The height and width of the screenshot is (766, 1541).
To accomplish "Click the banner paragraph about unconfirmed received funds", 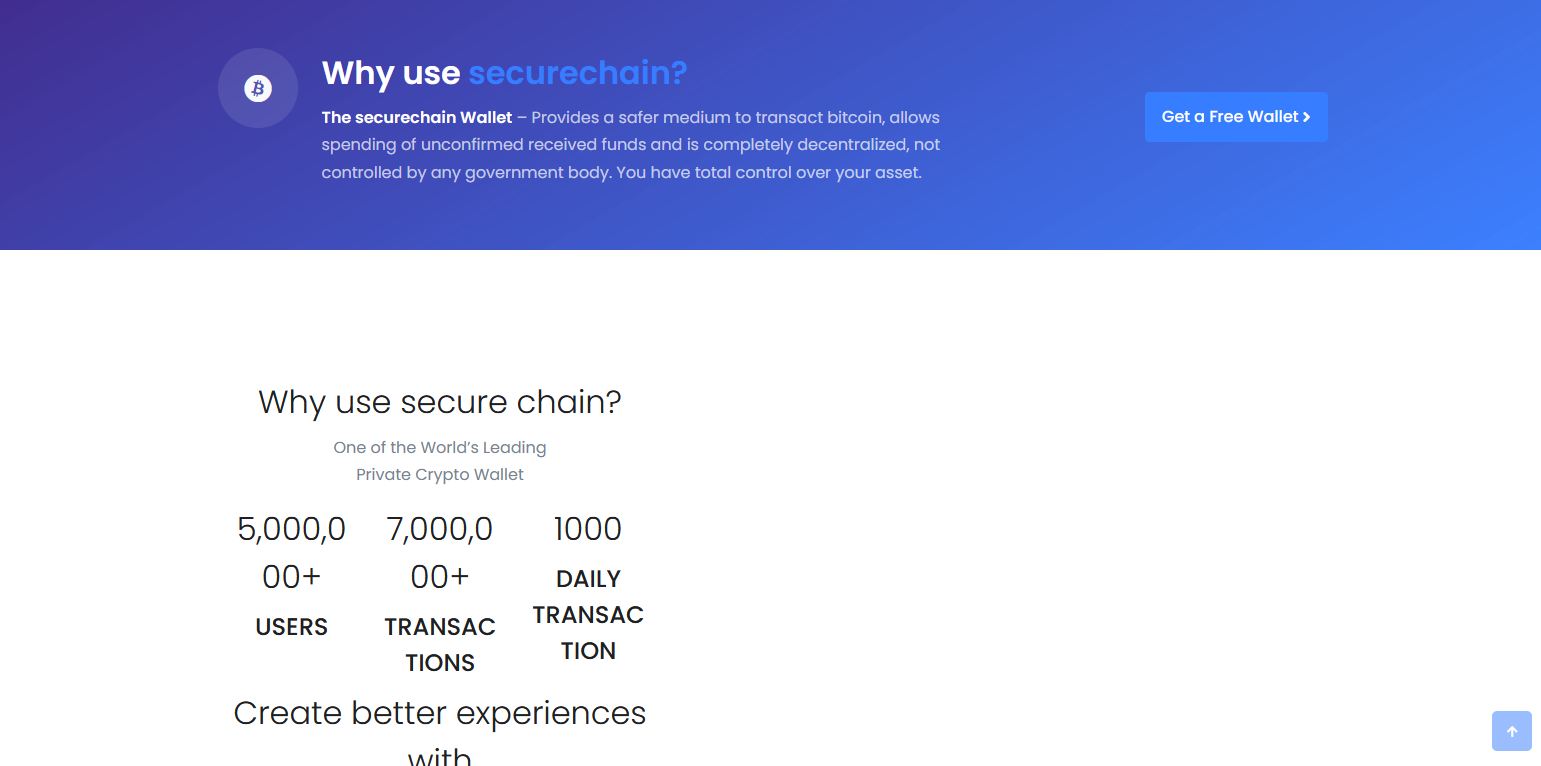I will (x=631, y=145).
